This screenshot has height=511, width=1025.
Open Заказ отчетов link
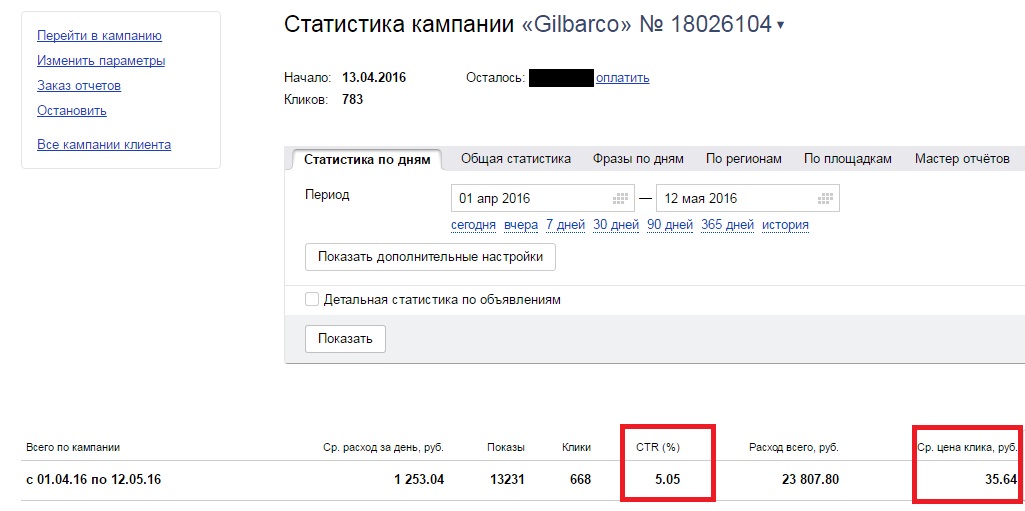point(79,86)
